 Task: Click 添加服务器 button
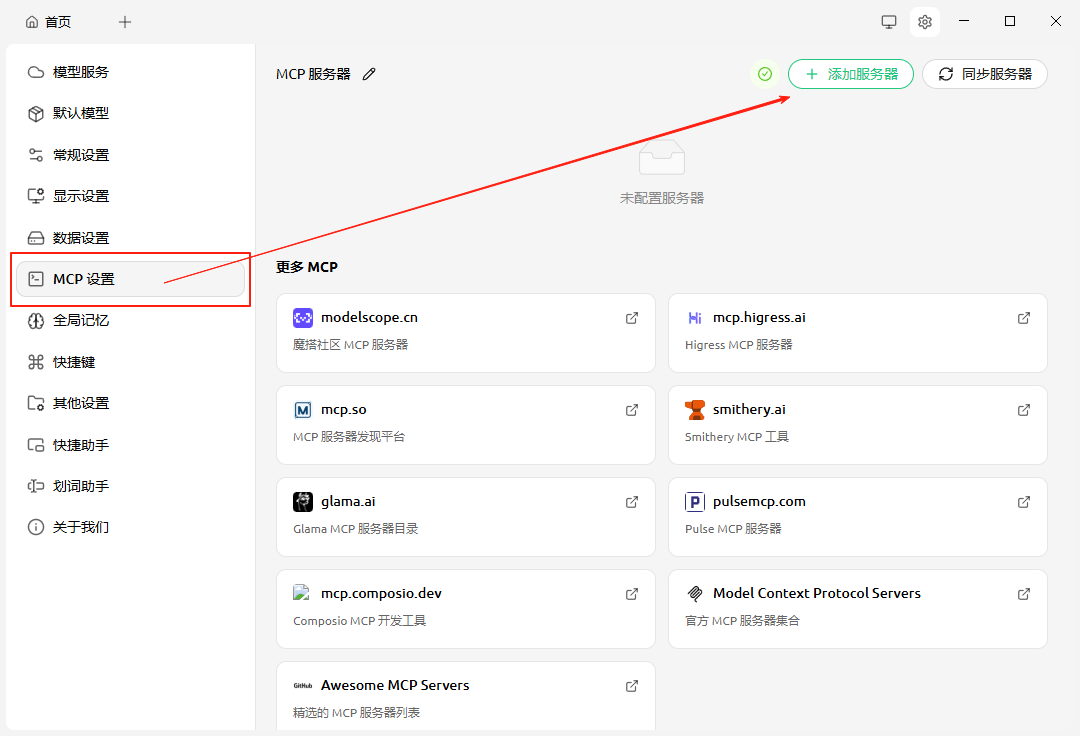(851, 74)
